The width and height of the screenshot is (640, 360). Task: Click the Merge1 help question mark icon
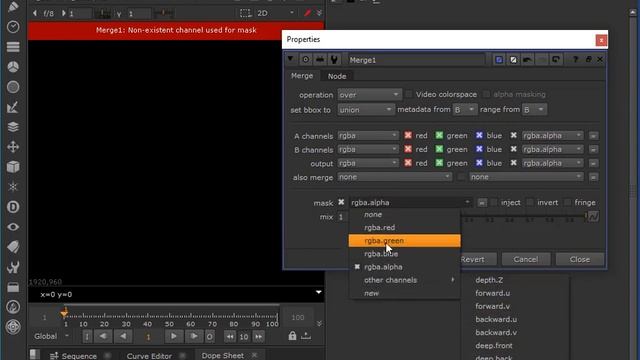coord(575,60)
